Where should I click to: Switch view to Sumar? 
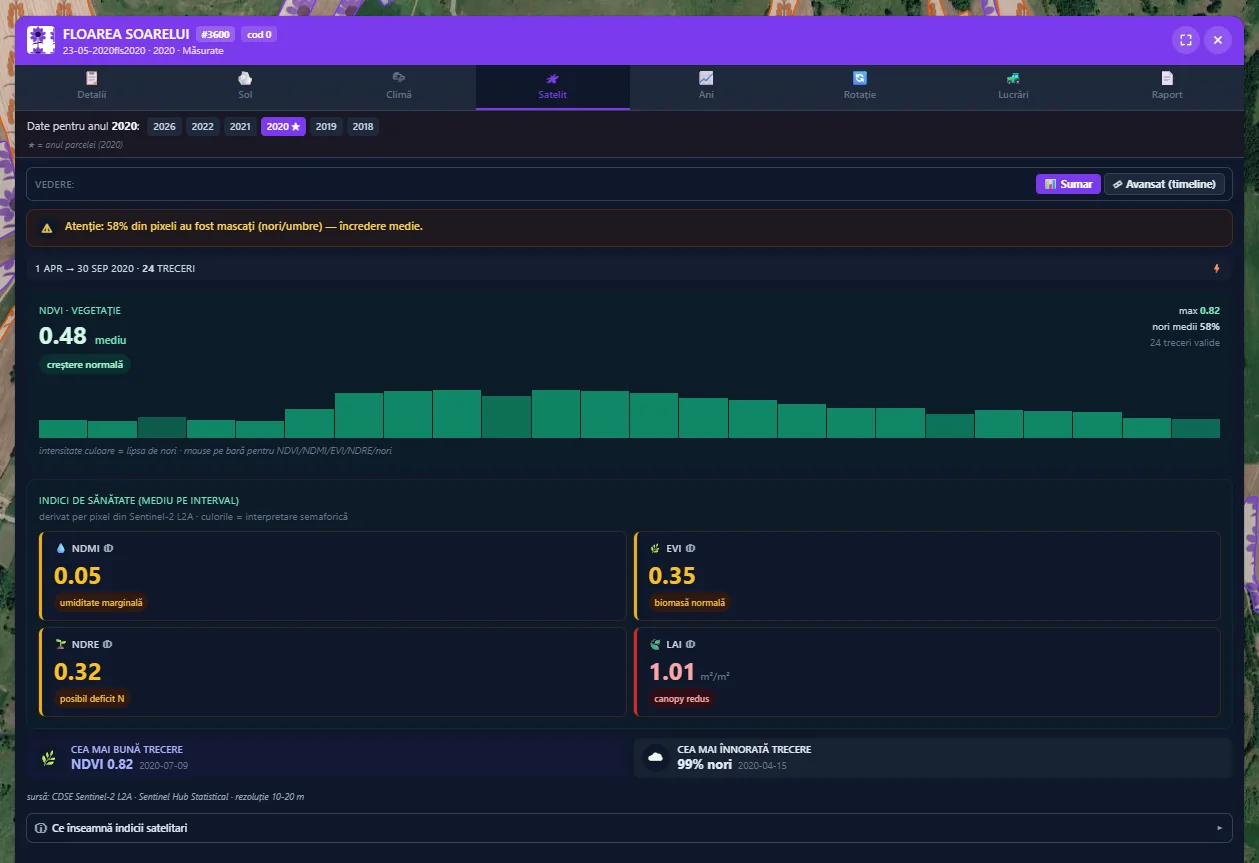tap(1068, 184)
